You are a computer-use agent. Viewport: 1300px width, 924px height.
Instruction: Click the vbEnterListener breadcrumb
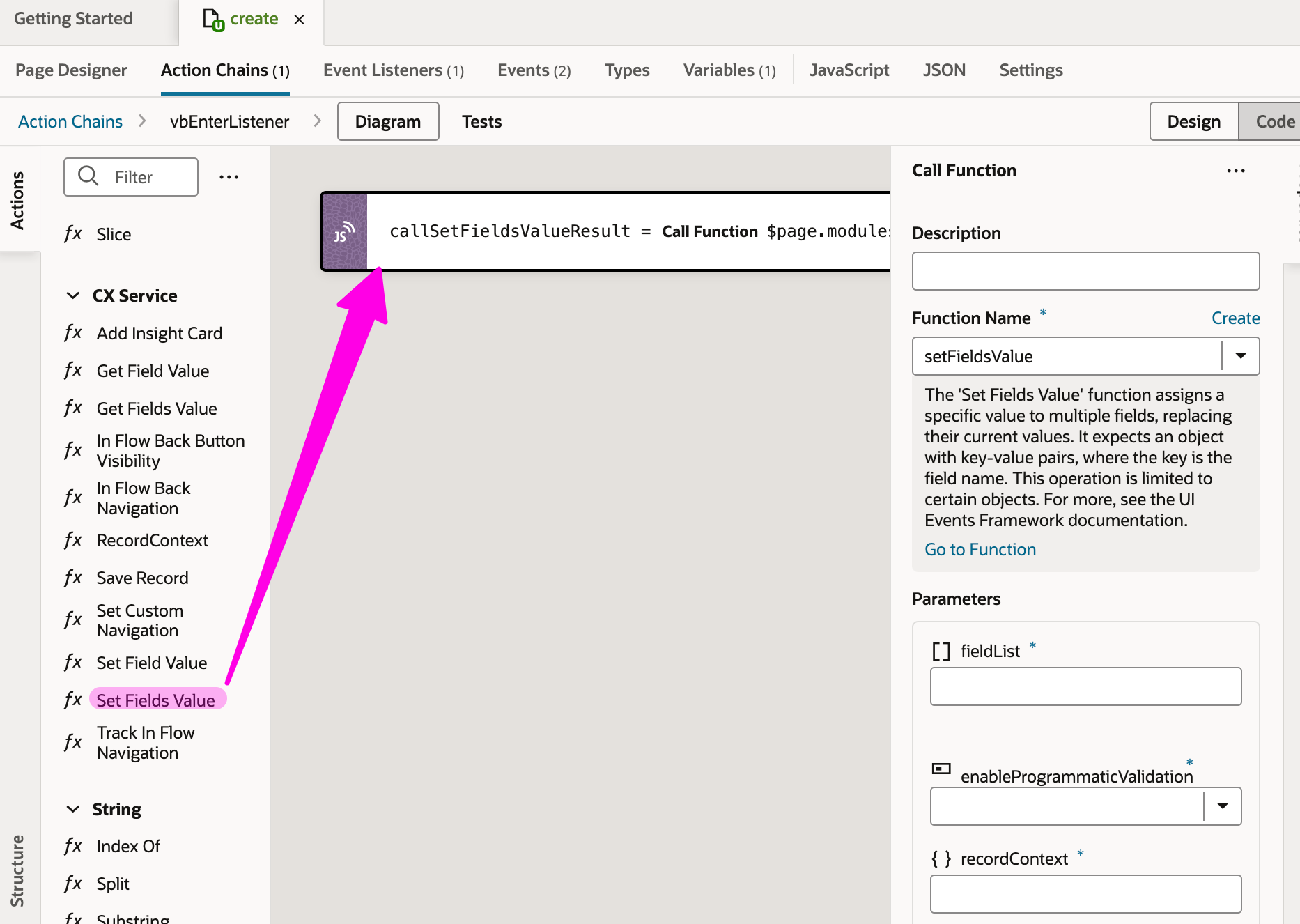229,121
